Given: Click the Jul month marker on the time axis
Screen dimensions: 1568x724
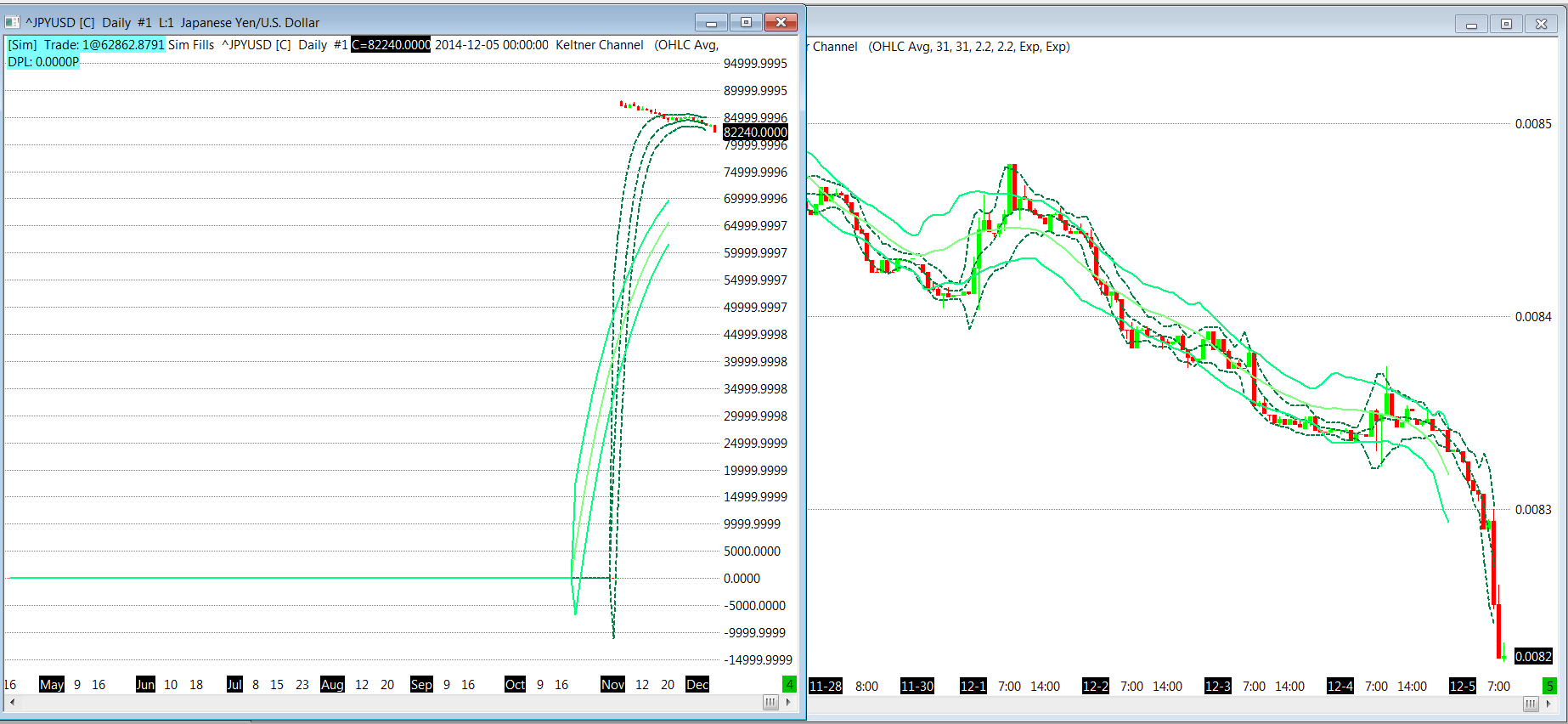Looking at the screenshot, I should coord(234,685).
